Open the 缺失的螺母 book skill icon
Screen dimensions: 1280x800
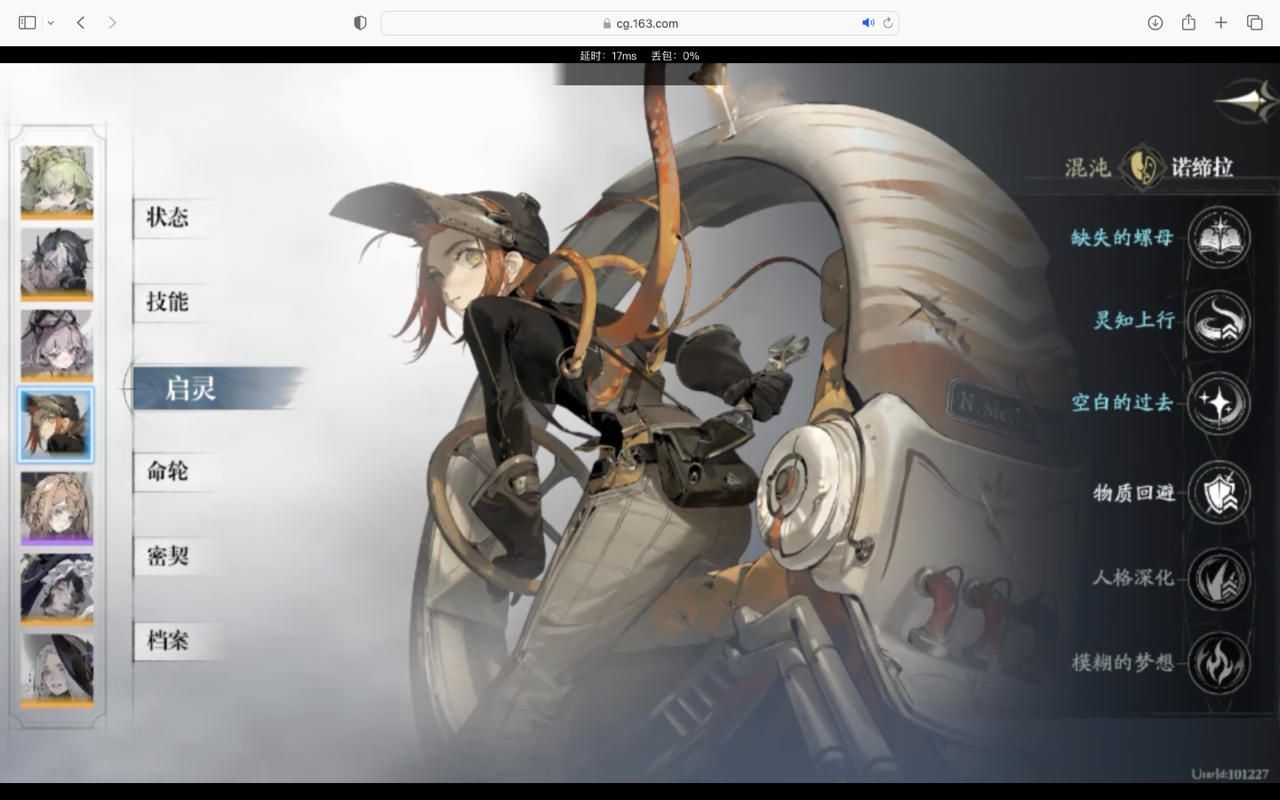[x=1219, y=237]
